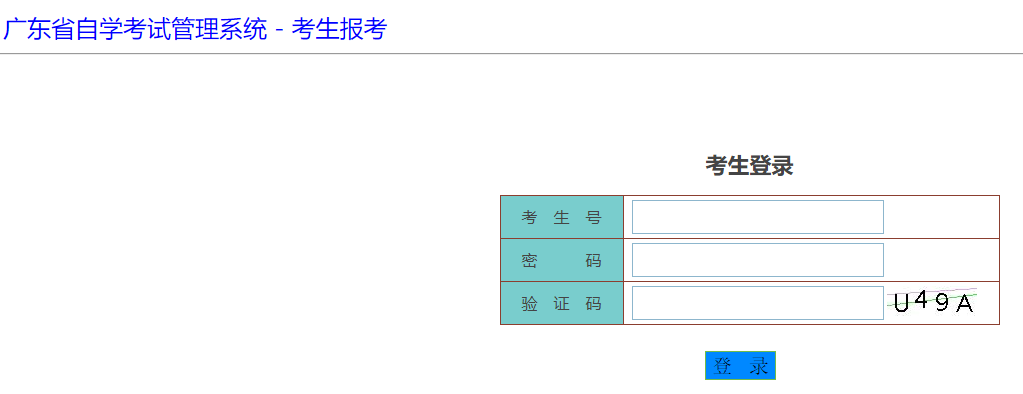Screen dimensions: 1023x394
Task: Click the 考生报考 part of the title
Action: point(339,29)
